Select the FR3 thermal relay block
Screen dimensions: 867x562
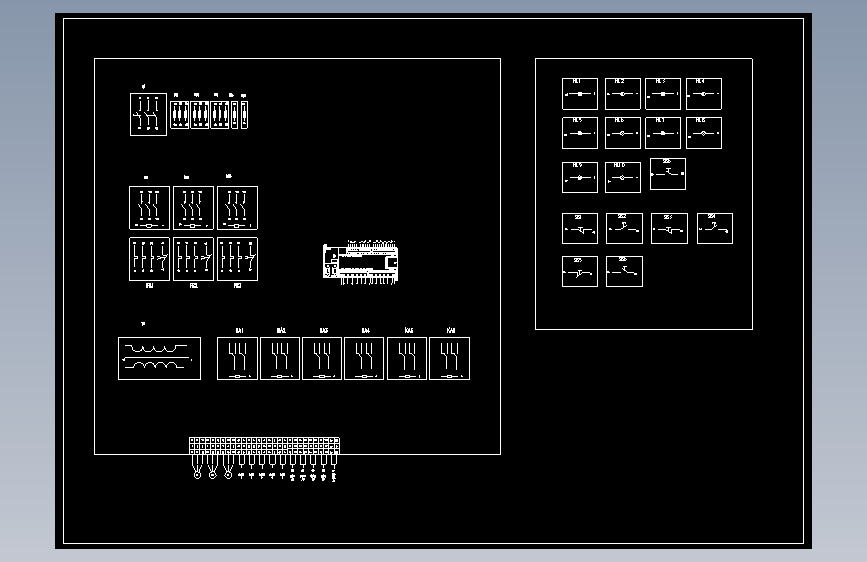(x=237, y=259)
